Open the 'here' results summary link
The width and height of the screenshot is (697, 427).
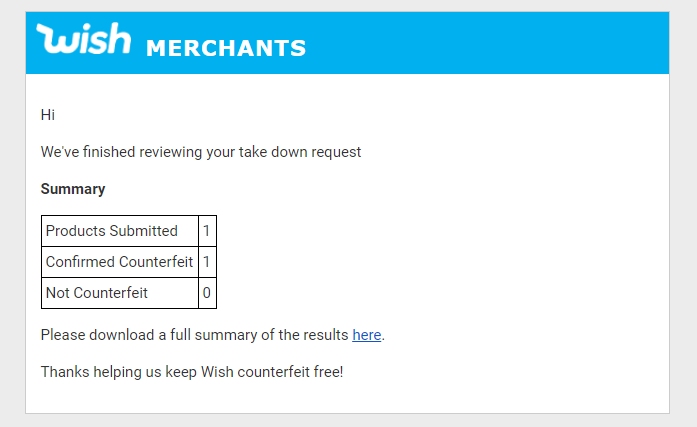[x=367, y=335]
